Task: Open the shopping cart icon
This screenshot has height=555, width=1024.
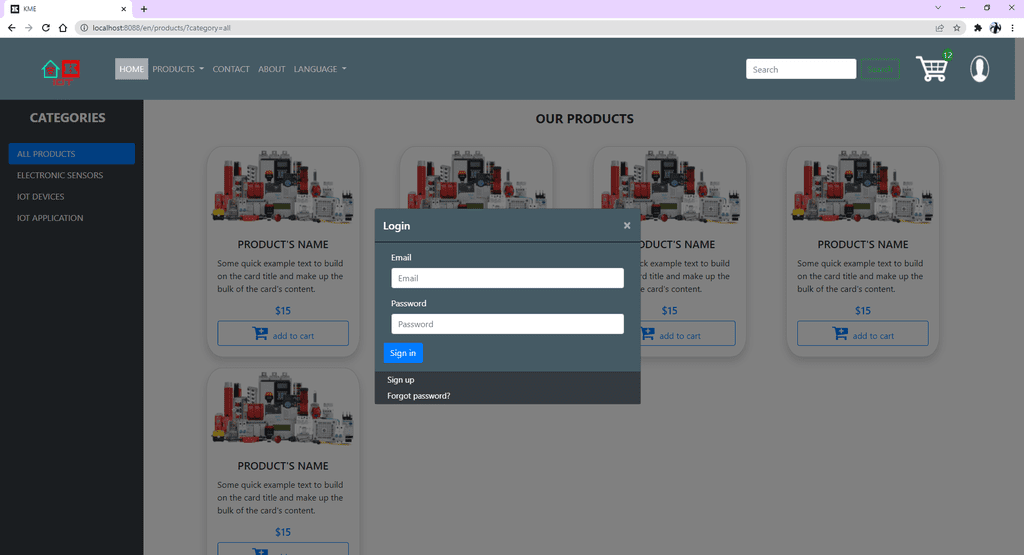Action: pyautogui.click(x=932, y=69)
